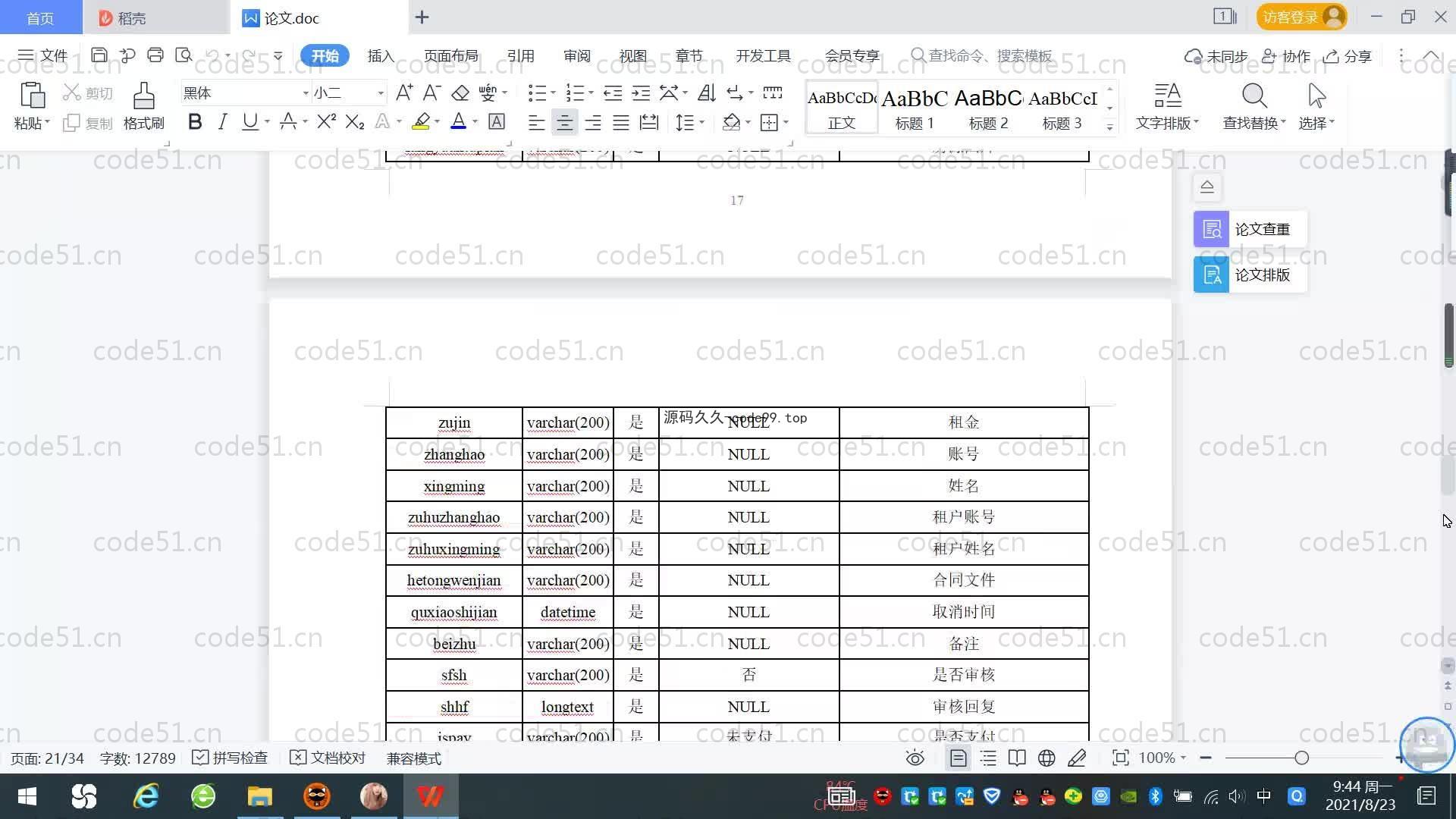The image size is (1456, 819).
Task: Click the zoom slider handle
Action: pyautogui.click(x=1302, y=758)
